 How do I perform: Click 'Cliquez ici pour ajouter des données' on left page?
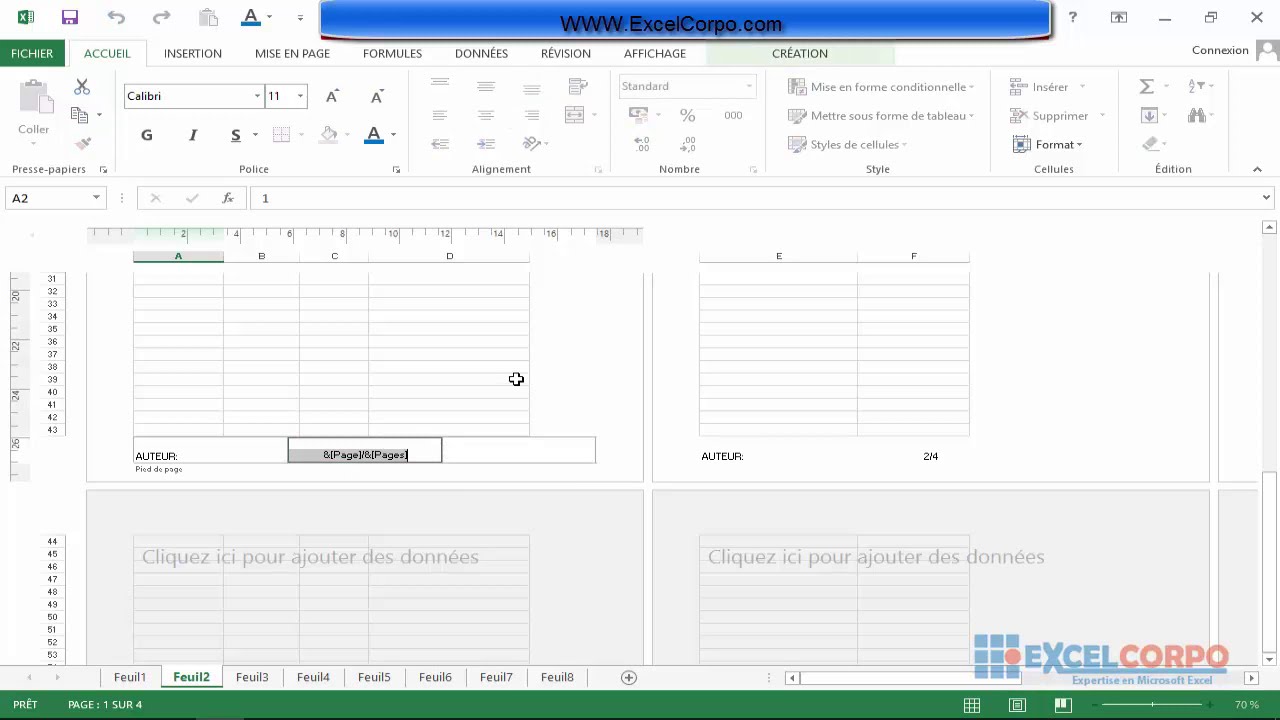[x=310, y=557]
